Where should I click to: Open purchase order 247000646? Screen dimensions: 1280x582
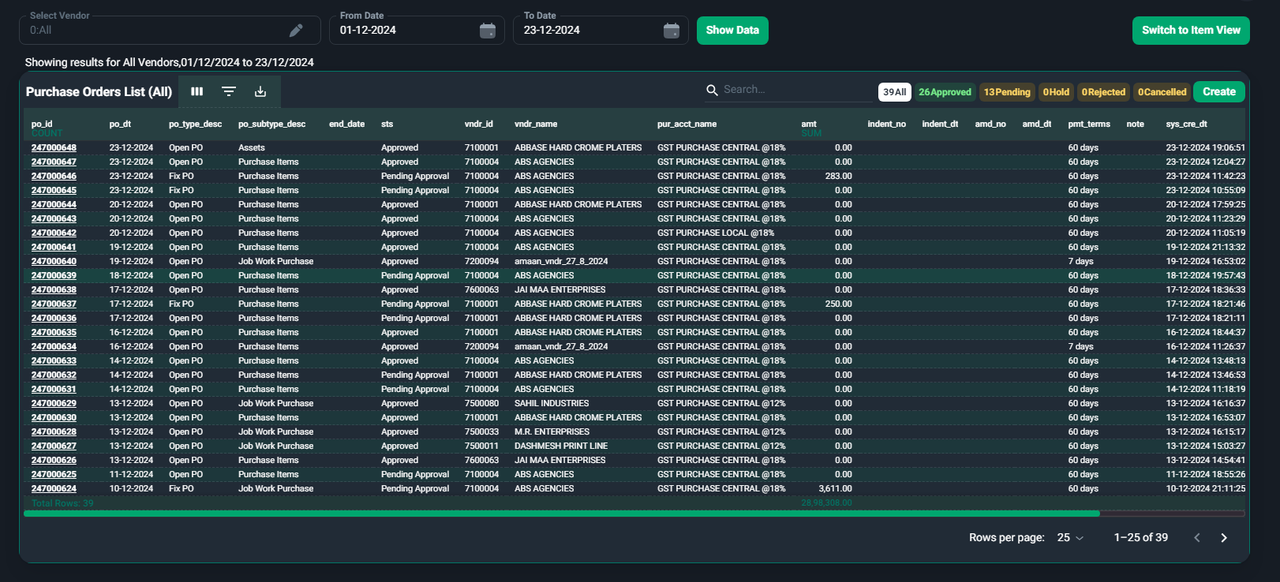pyautogui.click(x=54, y=176)
